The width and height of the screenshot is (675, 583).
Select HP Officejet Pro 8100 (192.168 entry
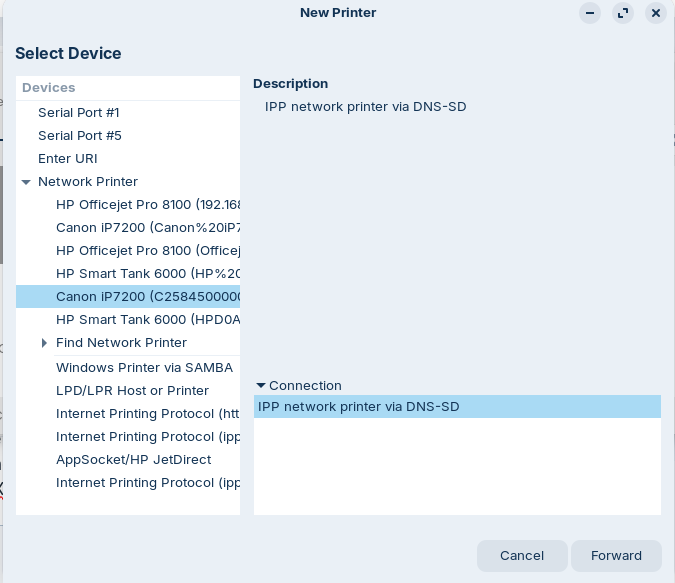148,205
